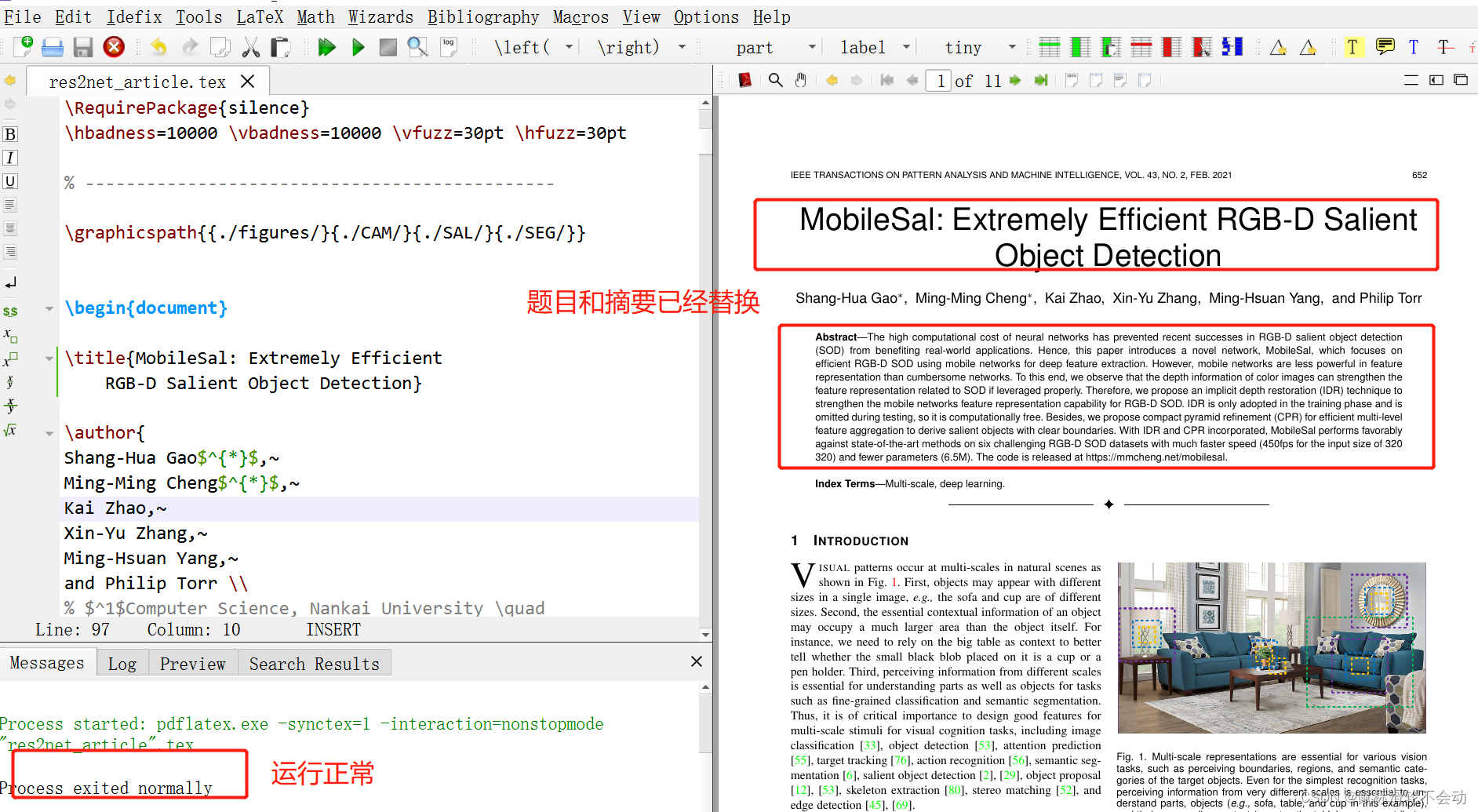The image size is (1478, 812).
Task: Jump to last PDF page
Action: [x=1041, y=80]
